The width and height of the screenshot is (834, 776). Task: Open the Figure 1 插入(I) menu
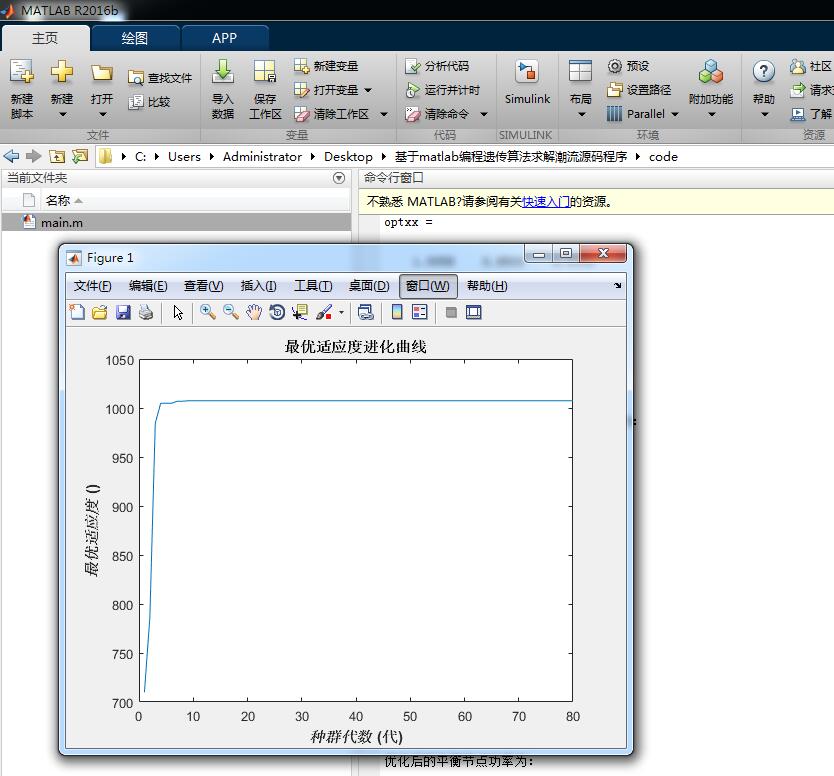[x=258, y=286]
